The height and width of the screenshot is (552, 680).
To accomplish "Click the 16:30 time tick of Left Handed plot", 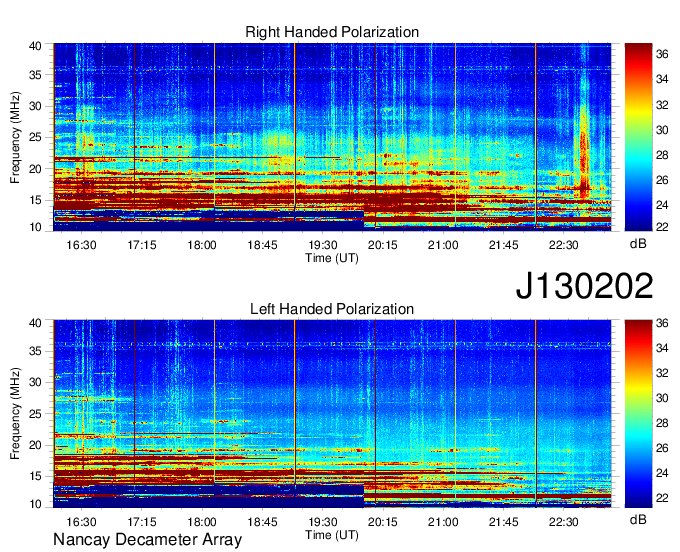I will click(x=81, y=522).
